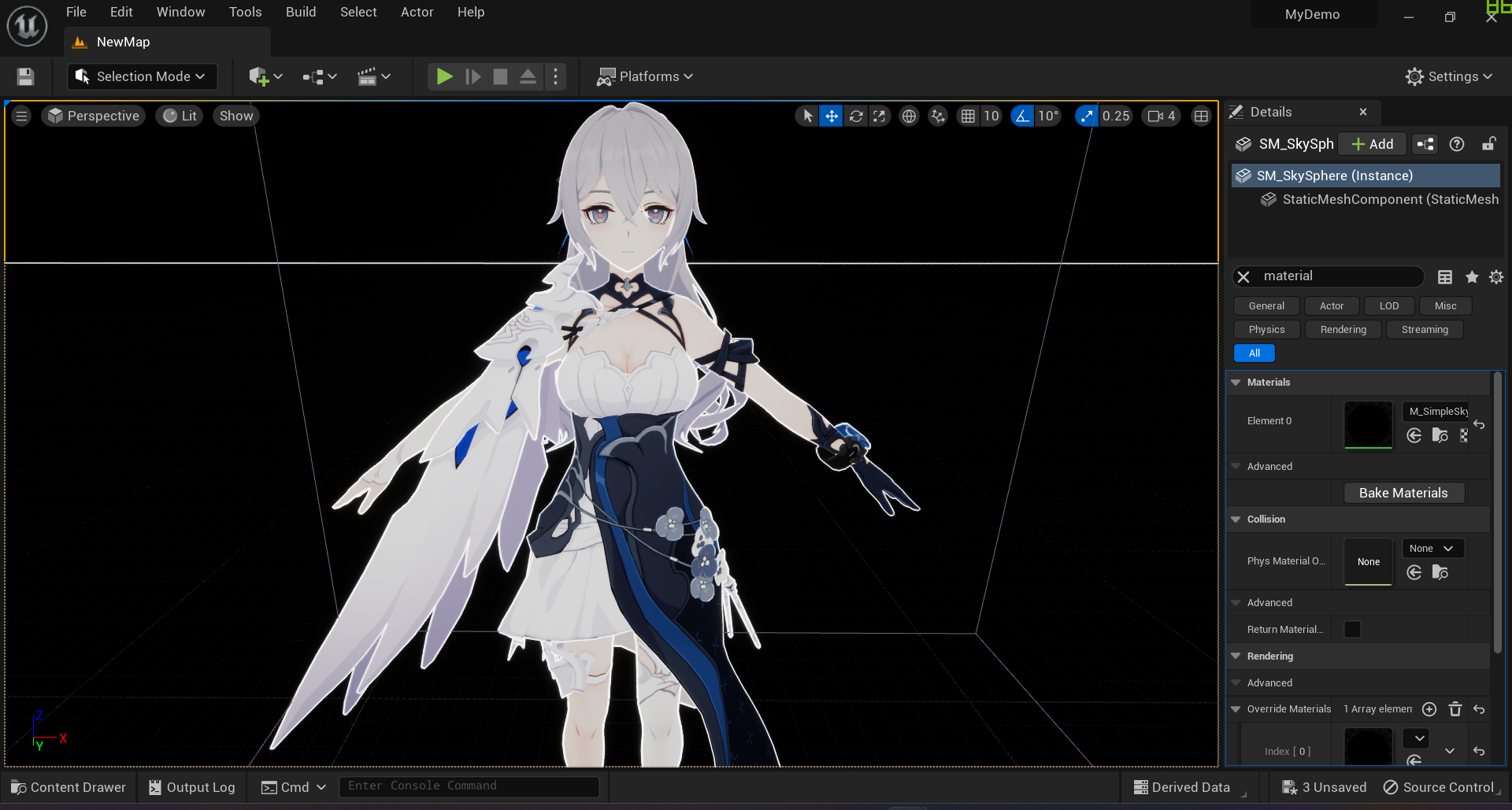Add an Override Materials array element

(x=1429, y=709)
